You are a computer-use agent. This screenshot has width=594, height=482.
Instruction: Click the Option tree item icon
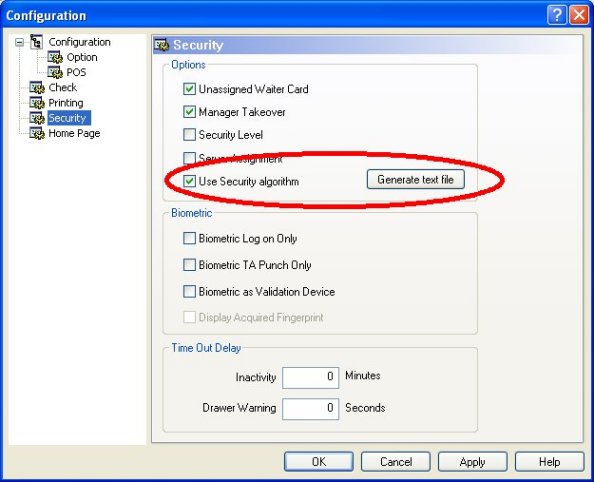tap(55, 57)
